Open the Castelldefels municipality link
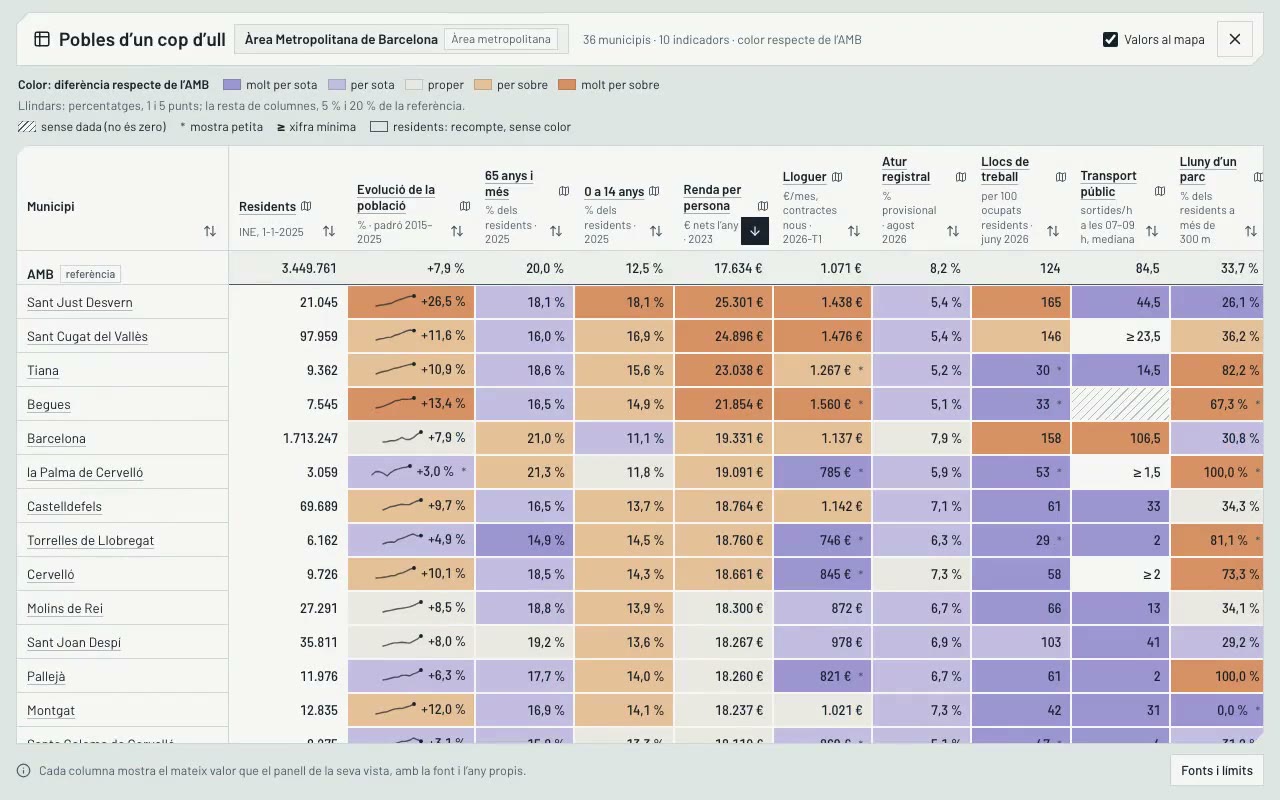 click(x=64, y=506)
